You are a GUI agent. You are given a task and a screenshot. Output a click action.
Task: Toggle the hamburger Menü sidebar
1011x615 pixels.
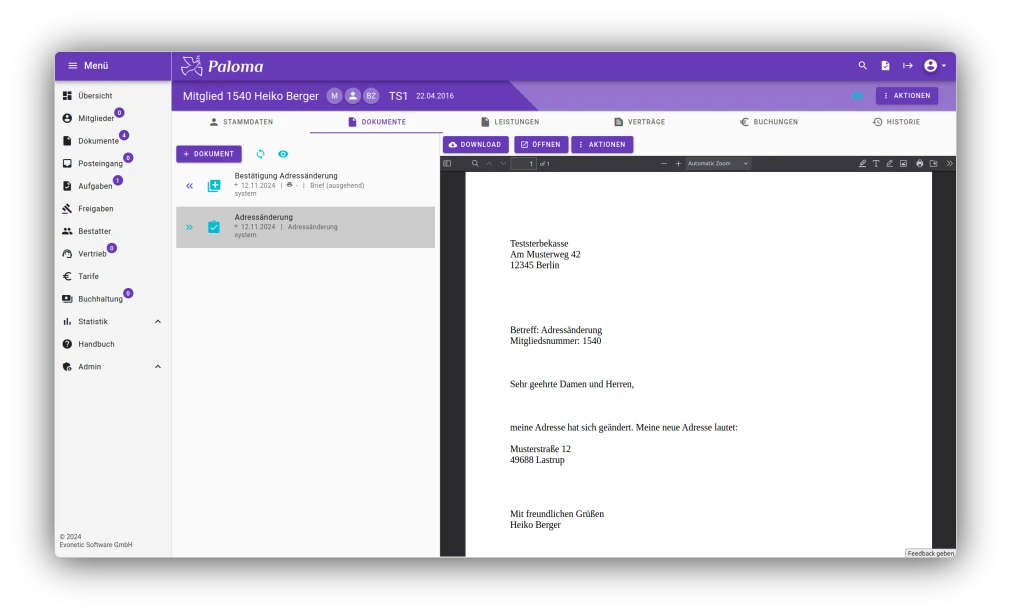tap(72, 66)
